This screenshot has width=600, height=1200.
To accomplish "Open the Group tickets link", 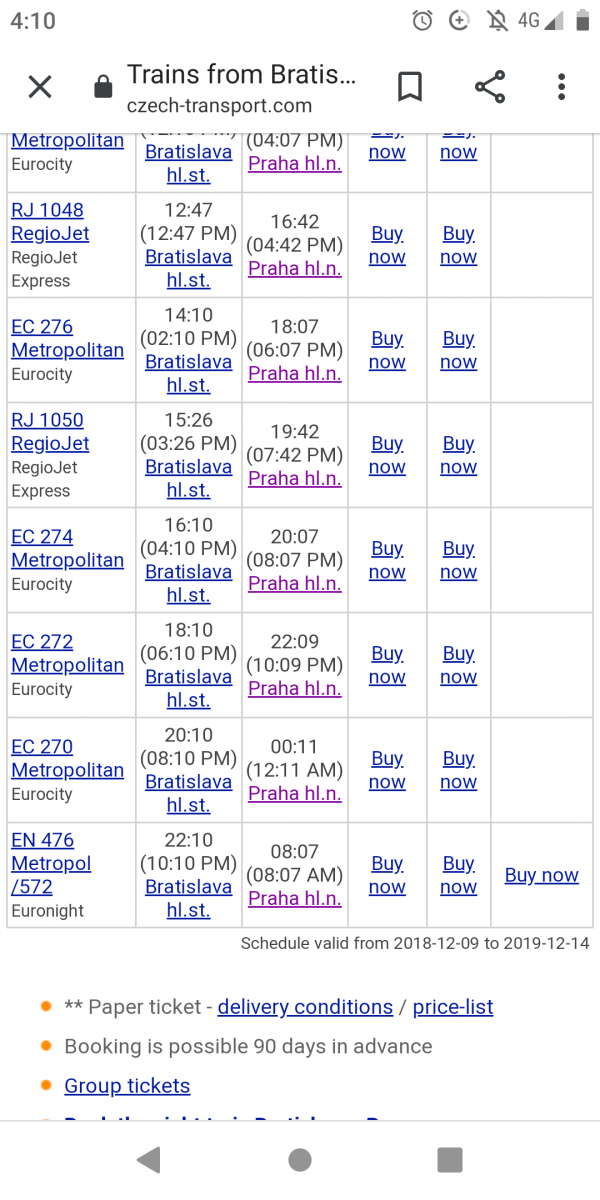I will 127,1085.
